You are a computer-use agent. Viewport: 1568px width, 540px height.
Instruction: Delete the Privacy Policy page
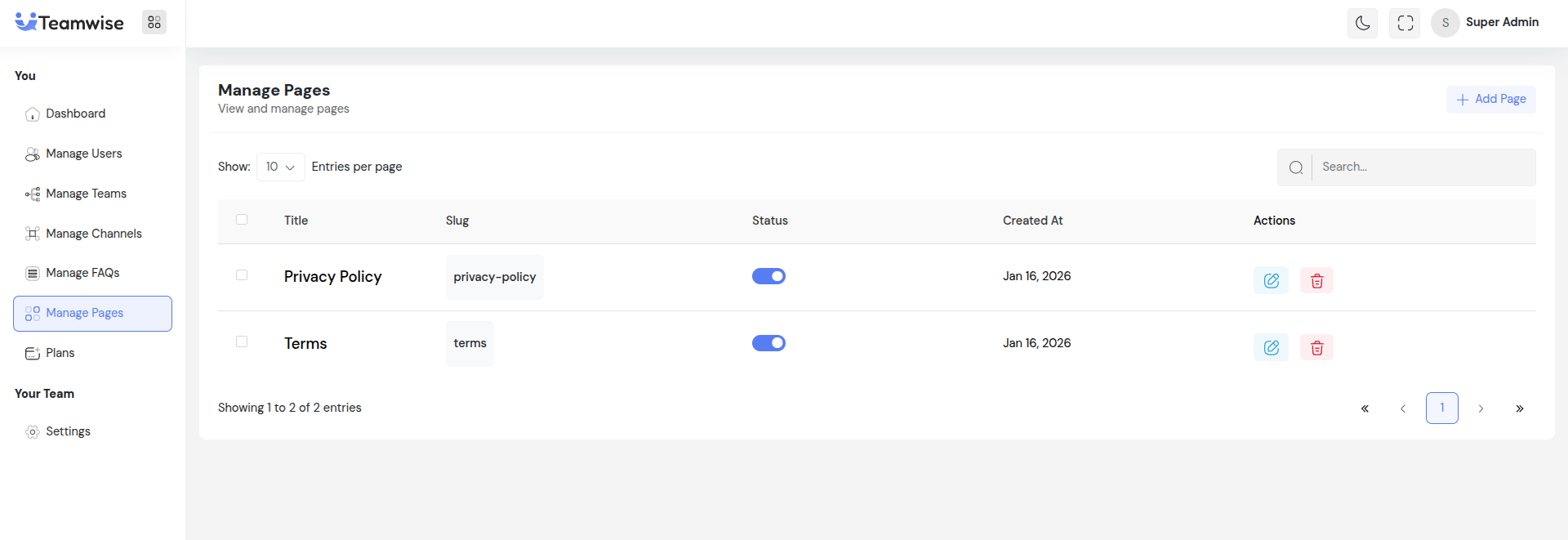pos(1316,280)
